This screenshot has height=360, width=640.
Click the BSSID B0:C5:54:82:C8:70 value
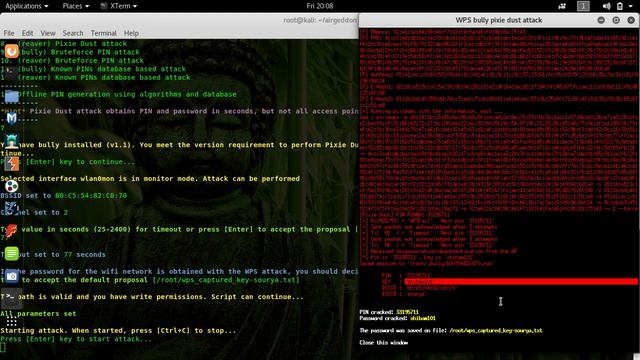pyautogui.click(x=91, y=196)
